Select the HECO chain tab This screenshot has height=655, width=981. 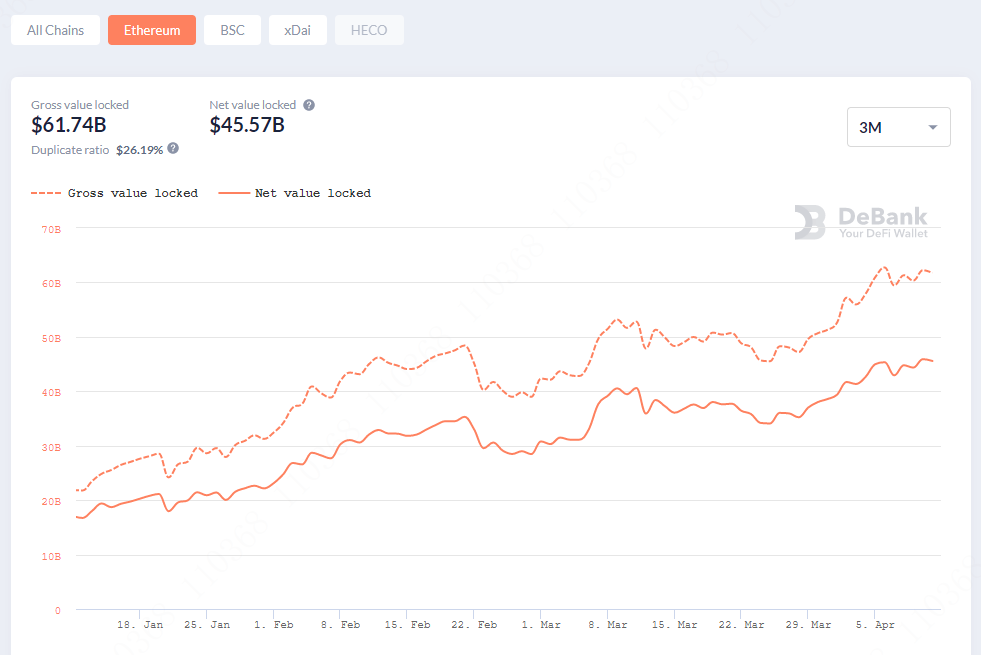tap(369, 30)
